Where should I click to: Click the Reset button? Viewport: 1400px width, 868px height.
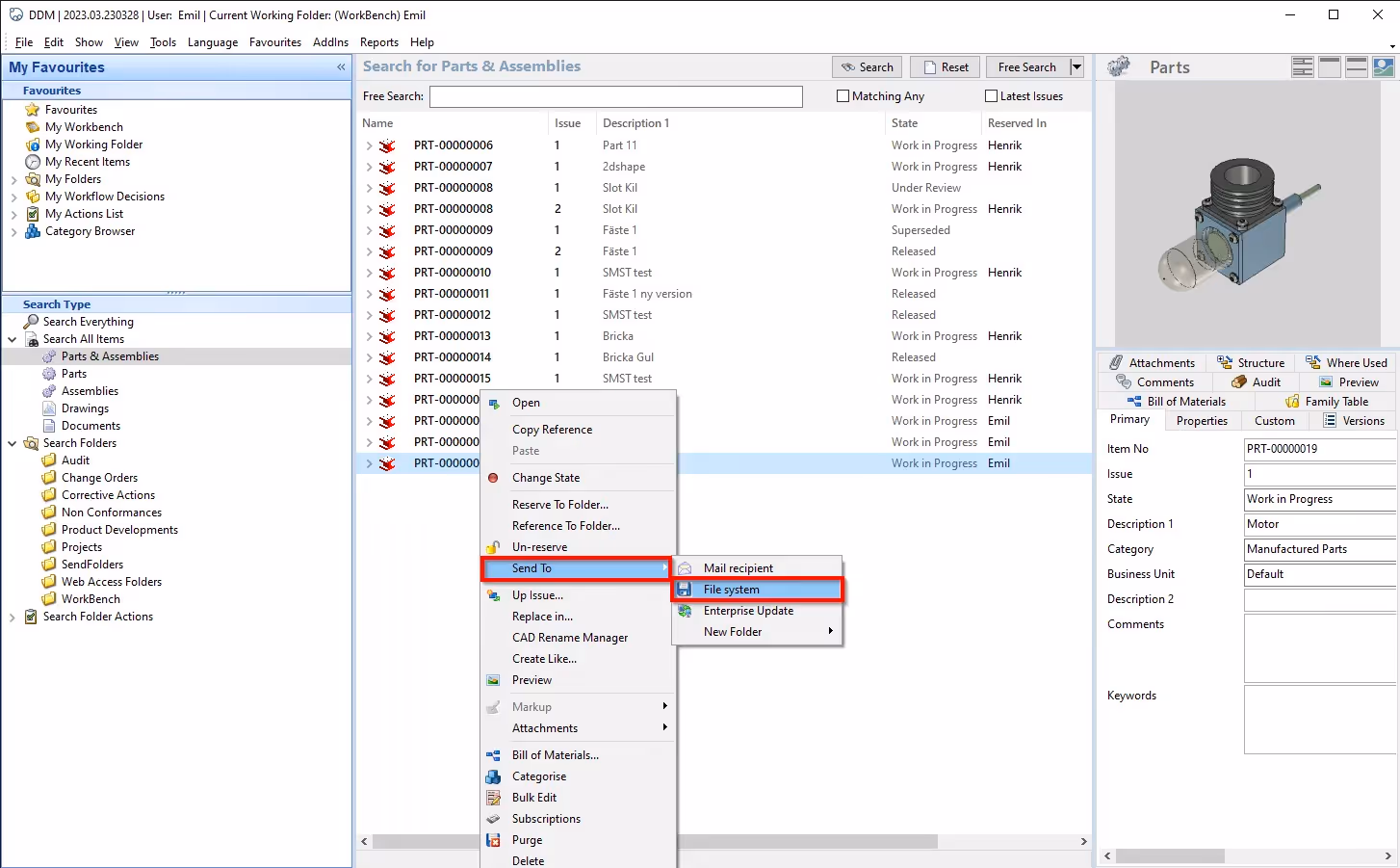pos(945,66)
